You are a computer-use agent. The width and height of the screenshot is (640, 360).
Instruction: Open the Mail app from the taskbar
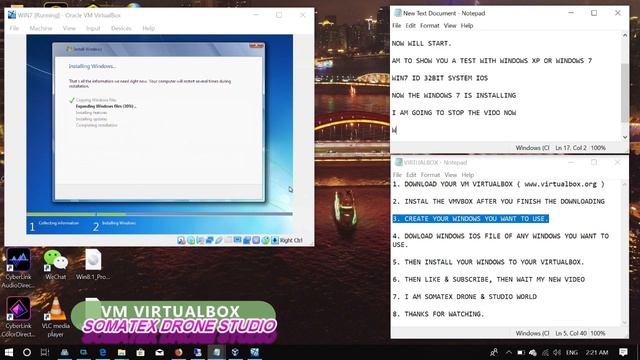(160, 352)
